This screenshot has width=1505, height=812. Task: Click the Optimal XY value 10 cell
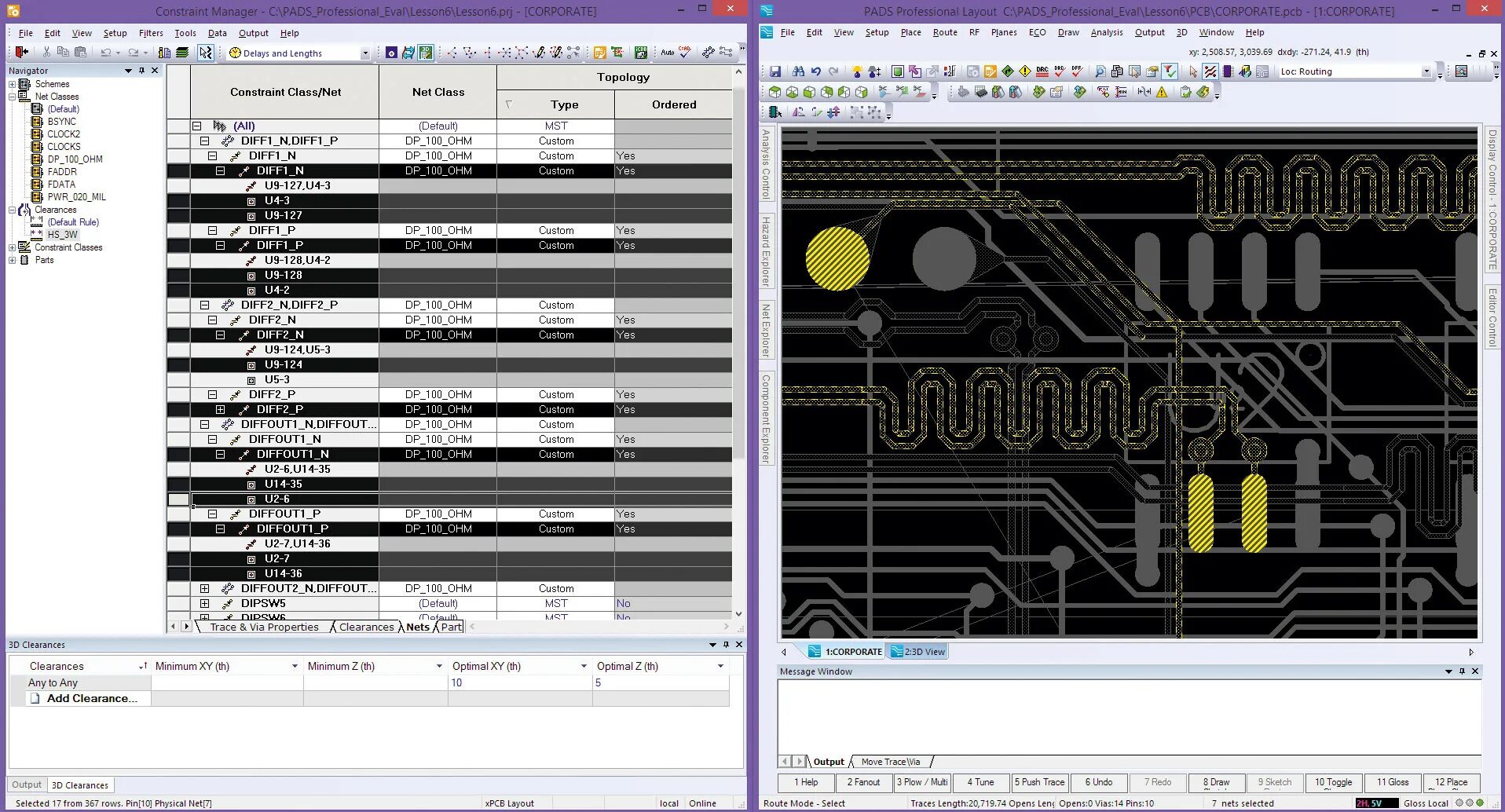click(520, 683)
